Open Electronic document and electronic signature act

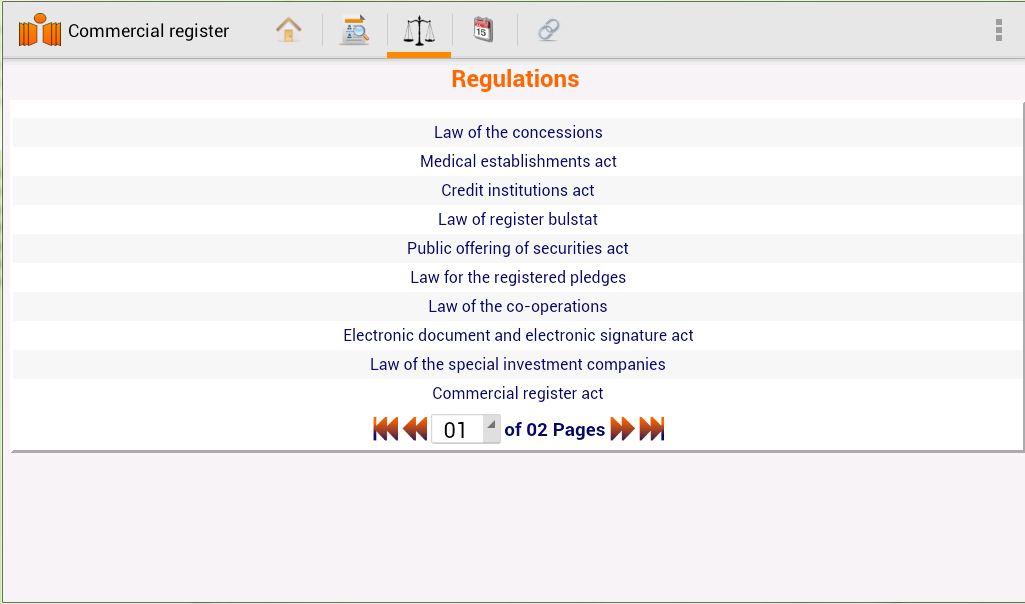pos(518,335)
